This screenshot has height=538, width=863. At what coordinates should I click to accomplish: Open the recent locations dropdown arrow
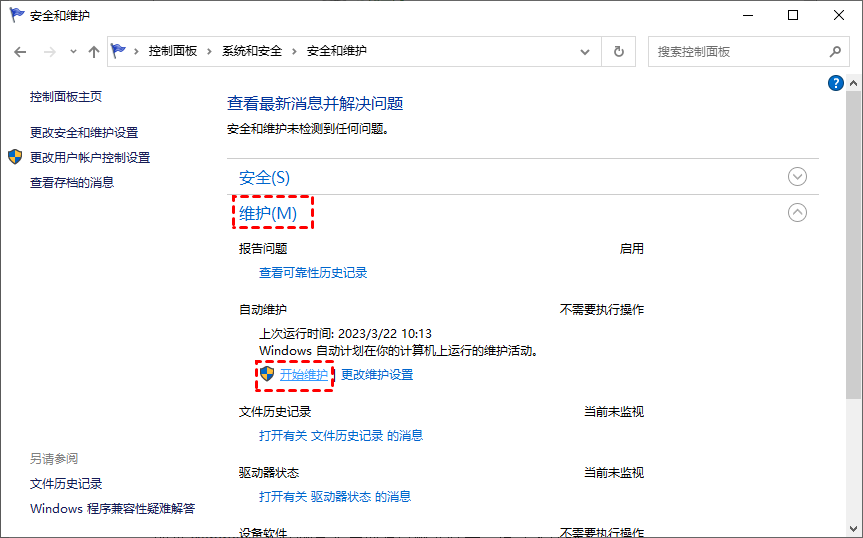pyautogui.click(x=73, y=52)
